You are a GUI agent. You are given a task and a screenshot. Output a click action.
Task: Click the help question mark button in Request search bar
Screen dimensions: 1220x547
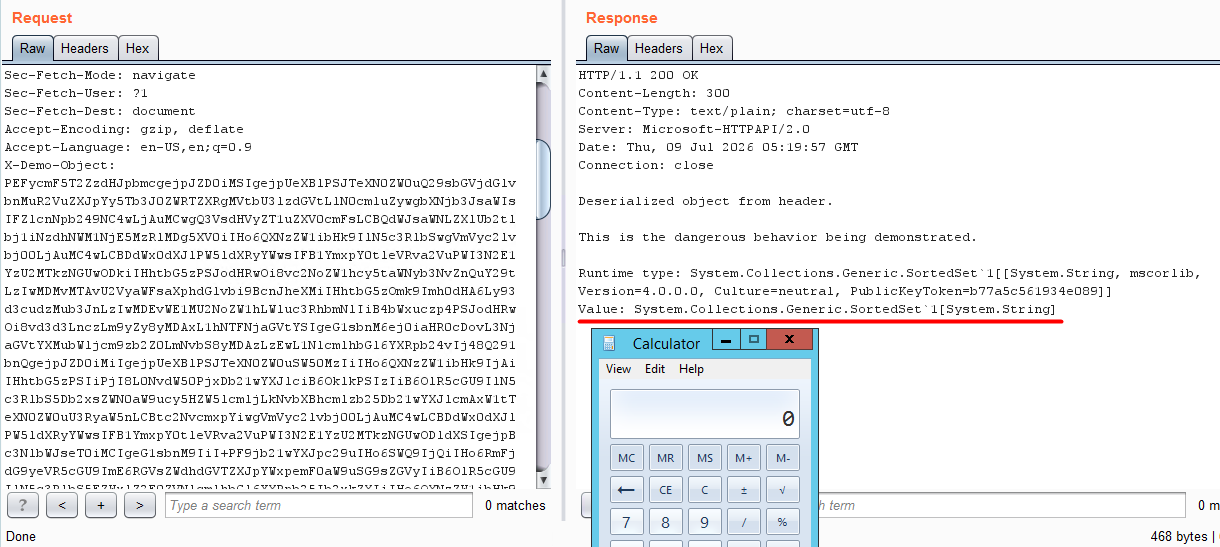(23, 505)
